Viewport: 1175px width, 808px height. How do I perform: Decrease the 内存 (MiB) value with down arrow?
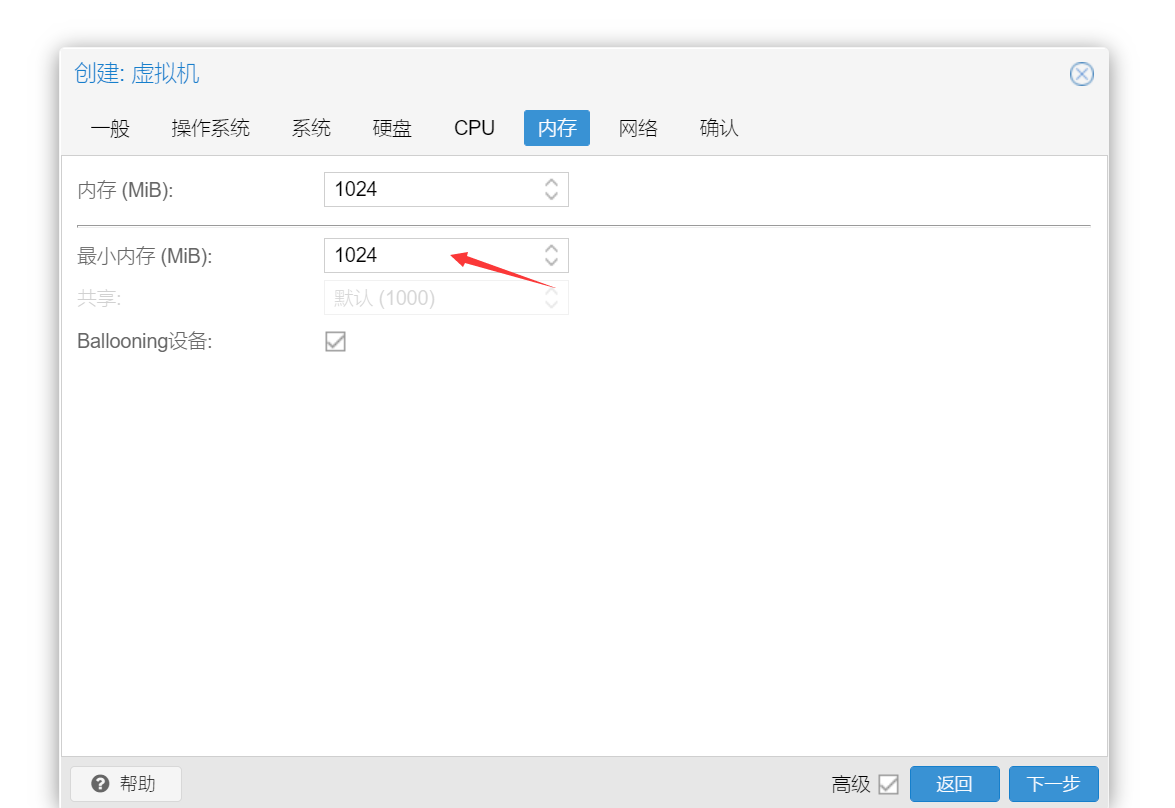[x=552, y=196]
